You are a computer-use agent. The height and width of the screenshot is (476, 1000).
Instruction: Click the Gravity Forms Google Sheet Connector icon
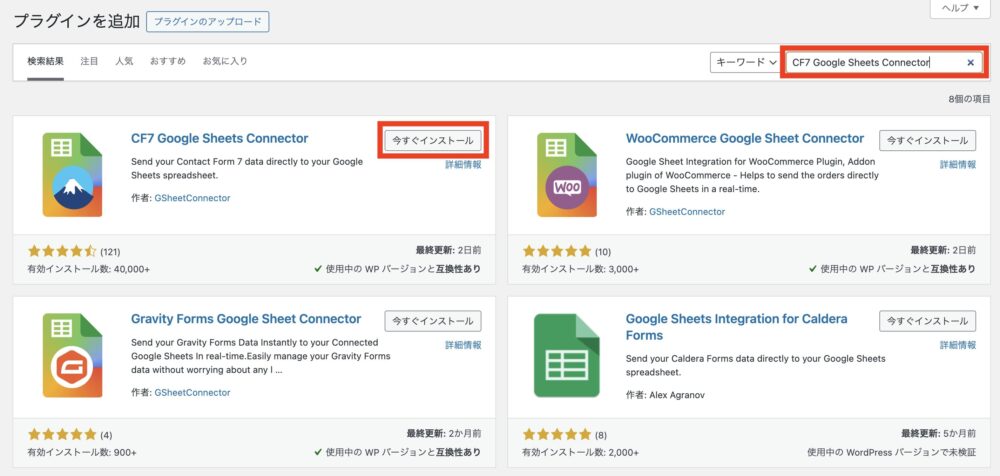72,355
